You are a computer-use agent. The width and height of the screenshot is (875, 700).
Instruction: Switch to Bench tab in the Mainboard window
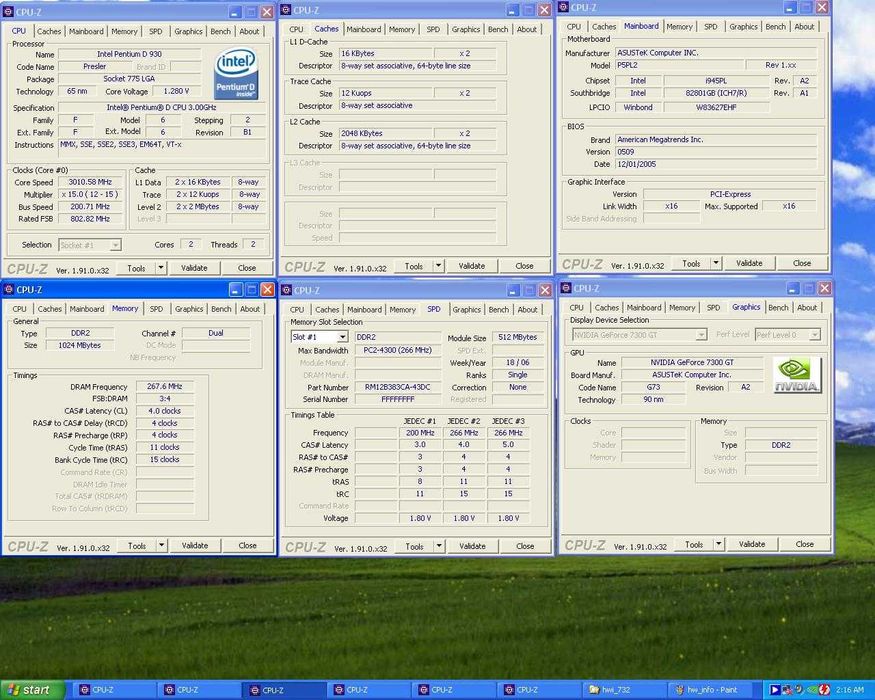[775, 26]
